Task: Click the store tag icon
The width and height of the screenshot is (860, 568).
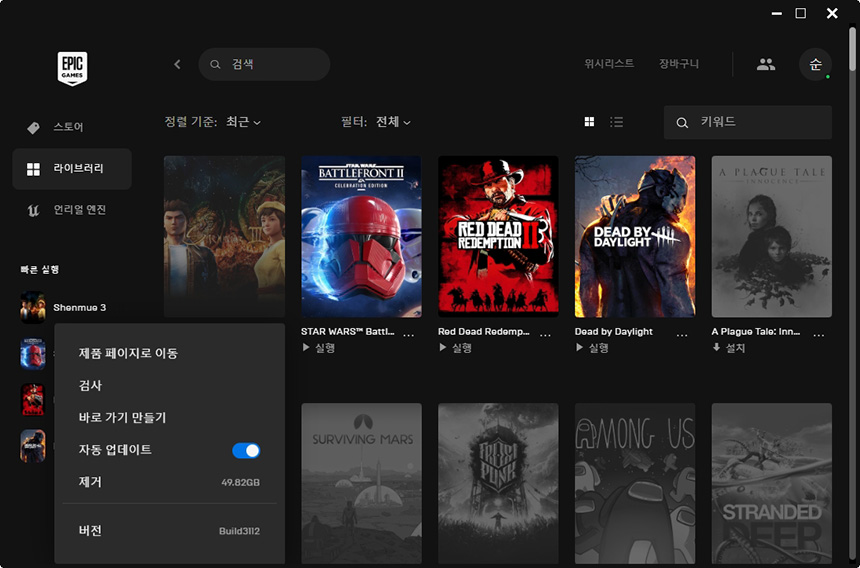Action: (33, 127)
